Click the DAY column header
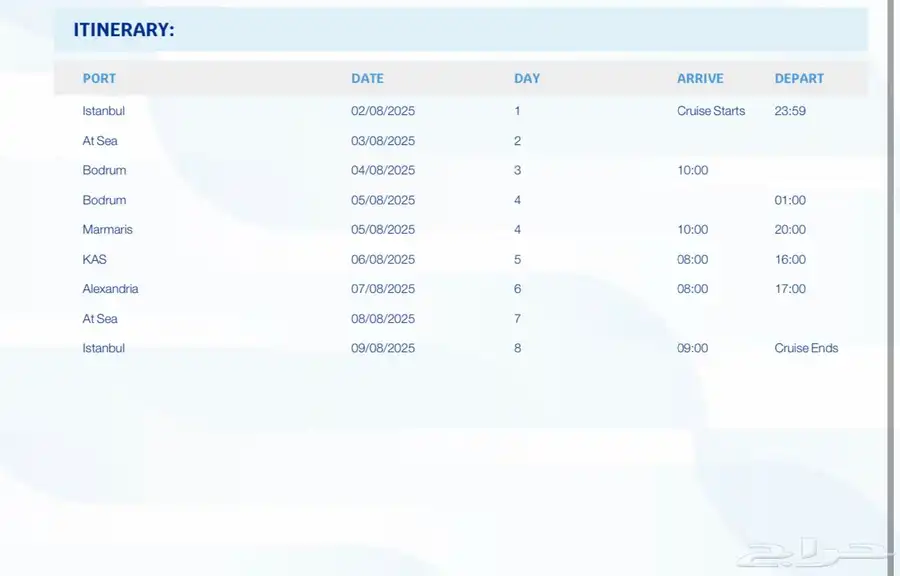The height and width of the screenshot is (576, 900). (x=527, y=79)
